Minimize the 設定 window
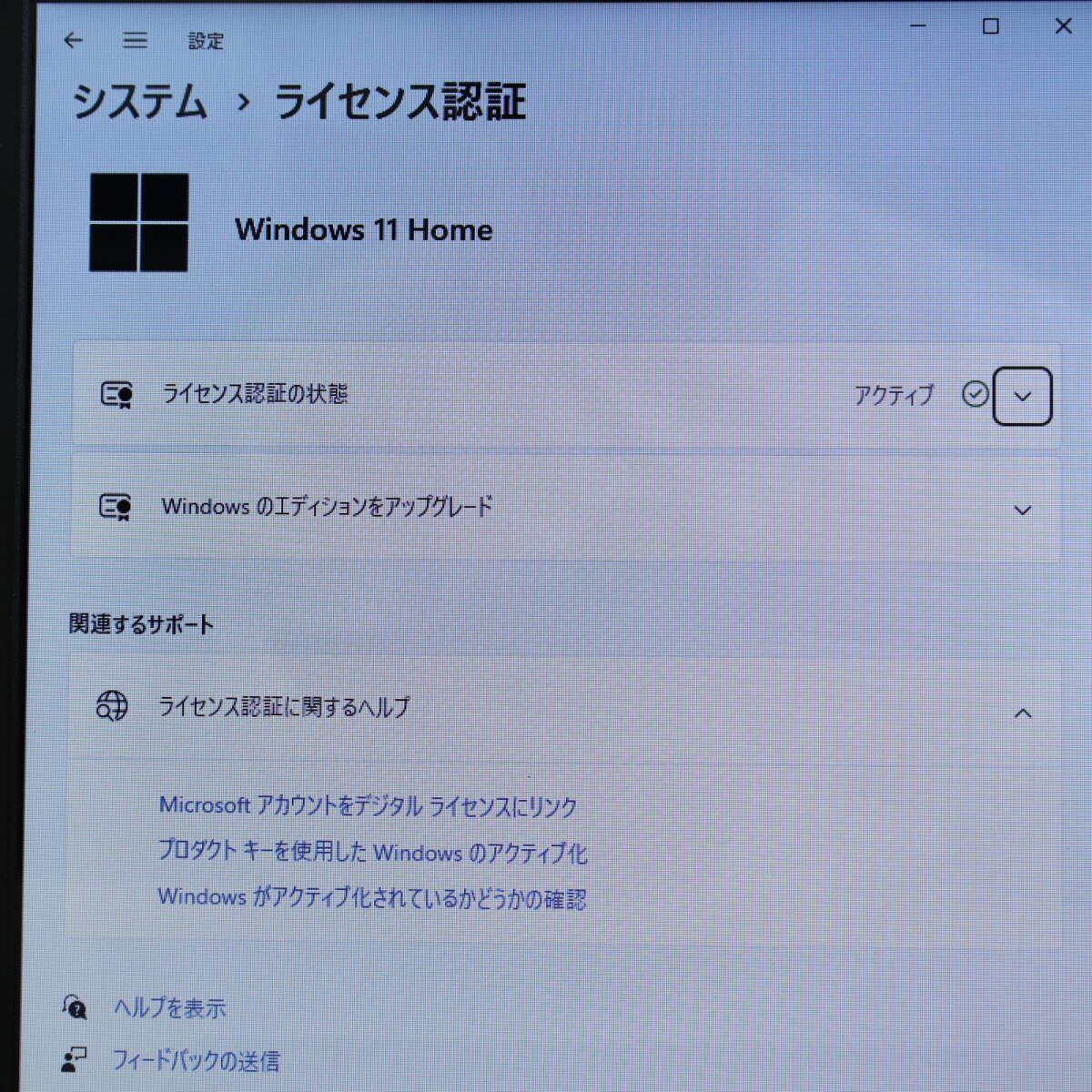Screen dimensions: 1092x1092 [918, 26]
